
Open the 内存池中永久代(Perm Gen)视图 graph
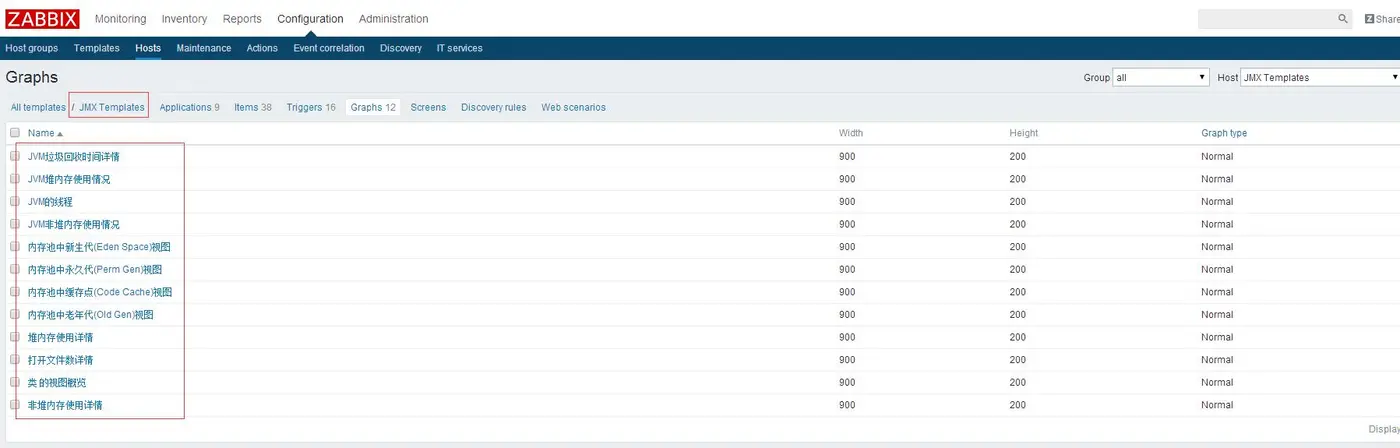[x=95, y=269]
